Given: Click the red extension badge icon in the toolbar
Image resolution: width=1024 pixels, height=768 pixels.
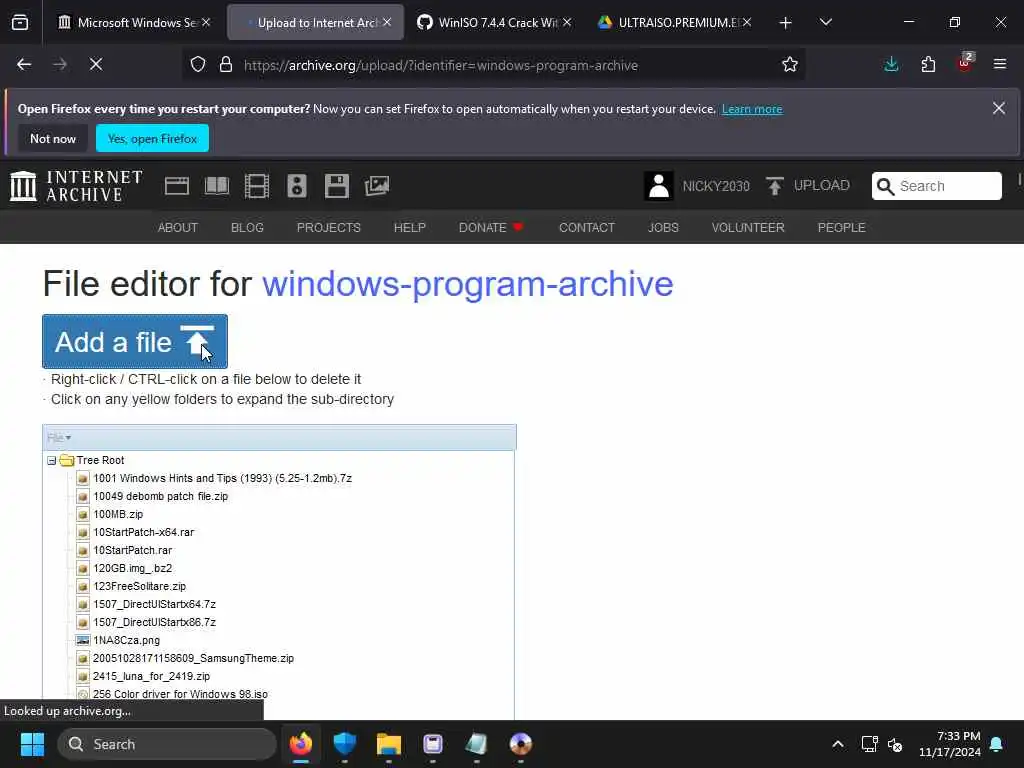Looking at the screenshot, I should pyautogui.click(x=965, y=63).
